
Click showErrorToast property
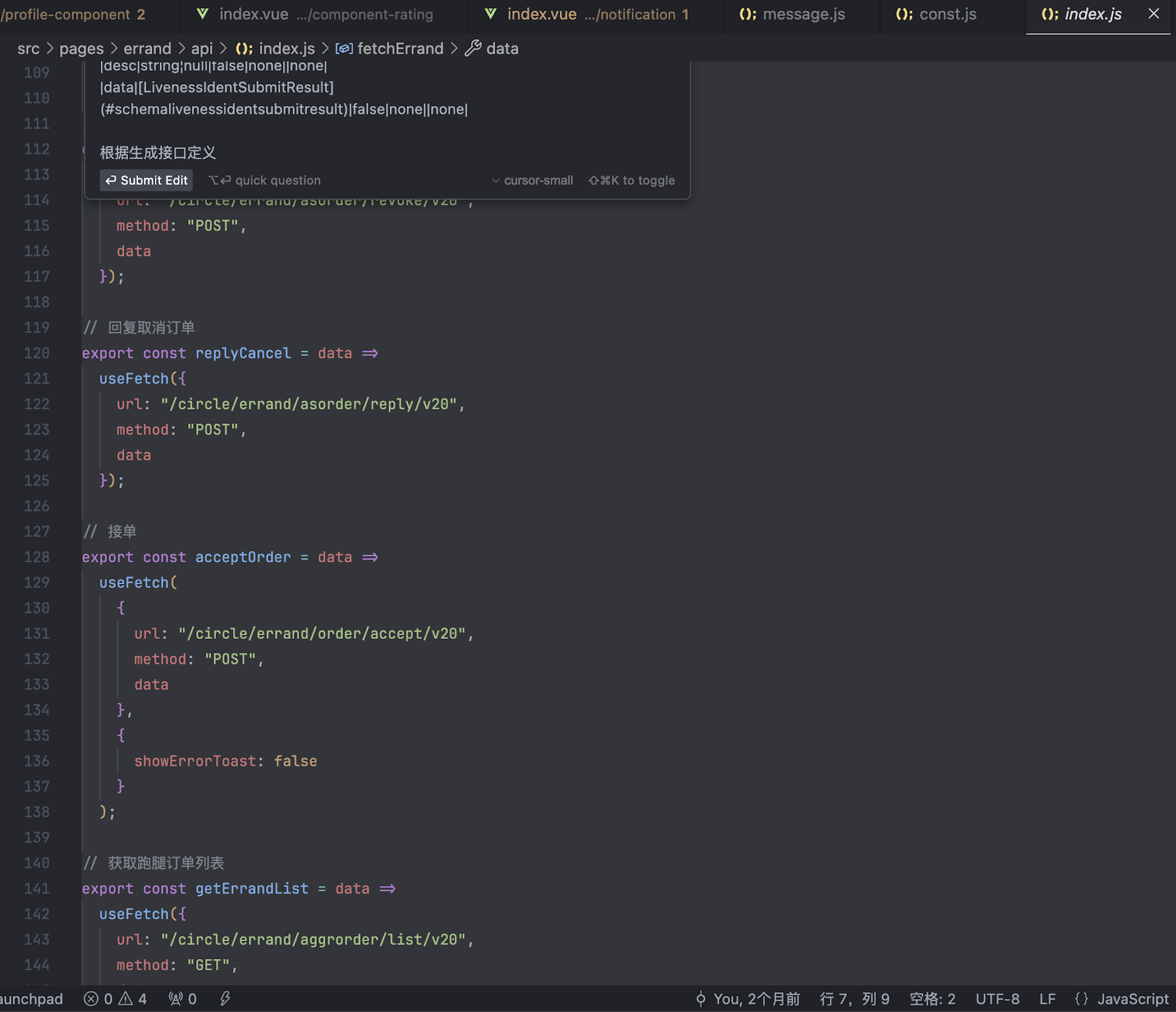tap(195, 761)
